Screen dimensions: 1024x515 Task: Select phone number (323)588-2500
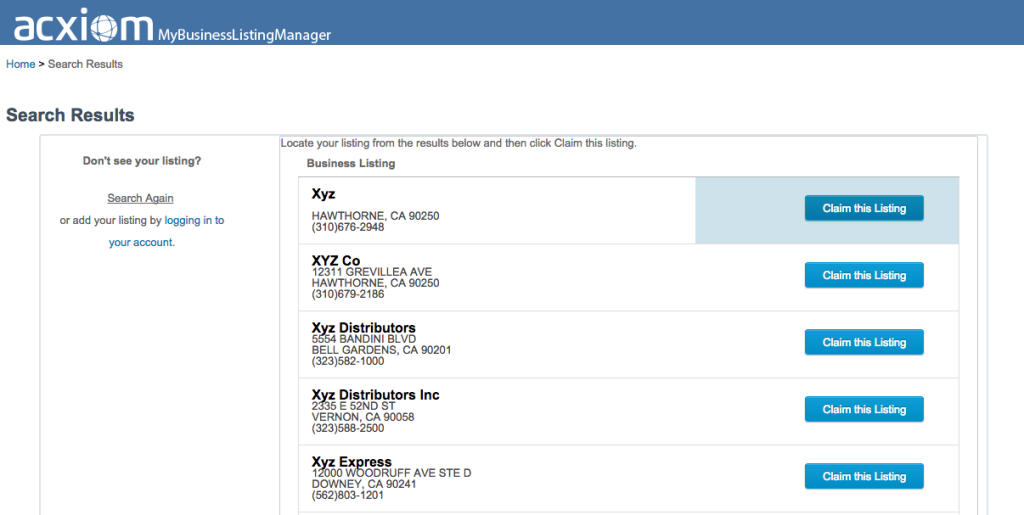pos(347,428)
